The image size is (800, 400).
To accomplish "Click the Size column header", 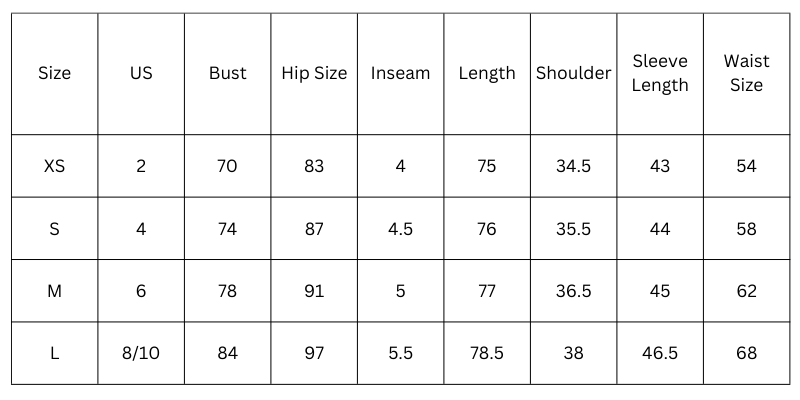I will point(54,73).
